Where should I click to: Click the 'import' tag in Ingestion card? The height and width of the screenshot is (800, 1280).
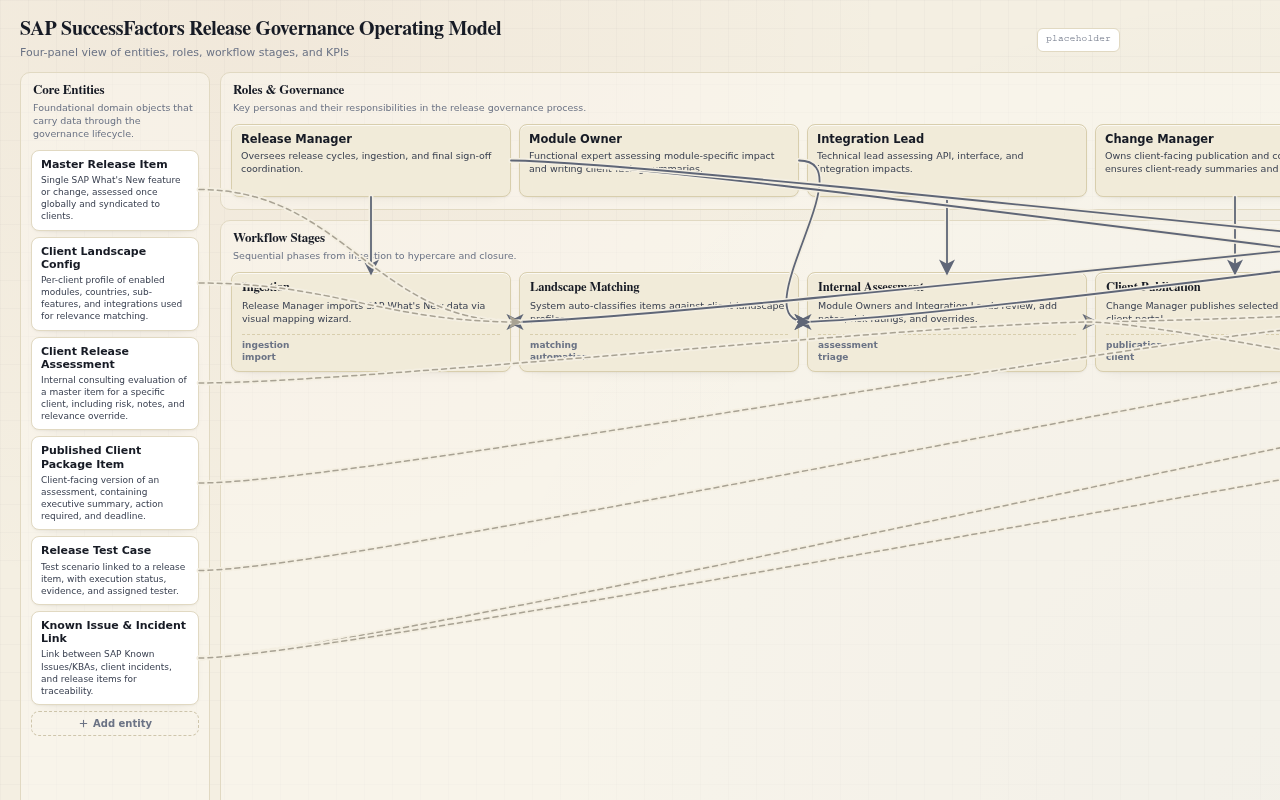(x=259, y=357)
